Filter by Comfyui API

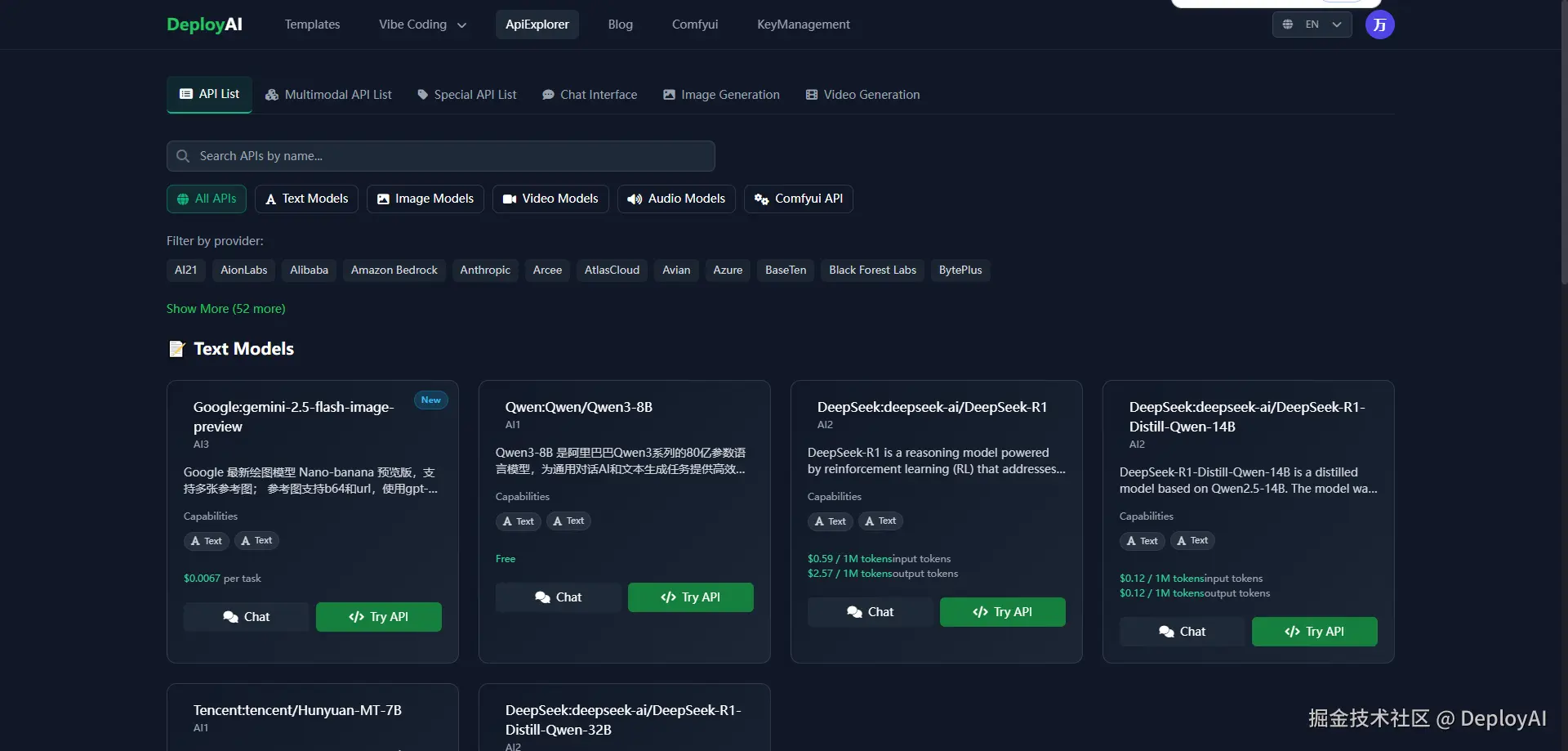tap(799, 199)
